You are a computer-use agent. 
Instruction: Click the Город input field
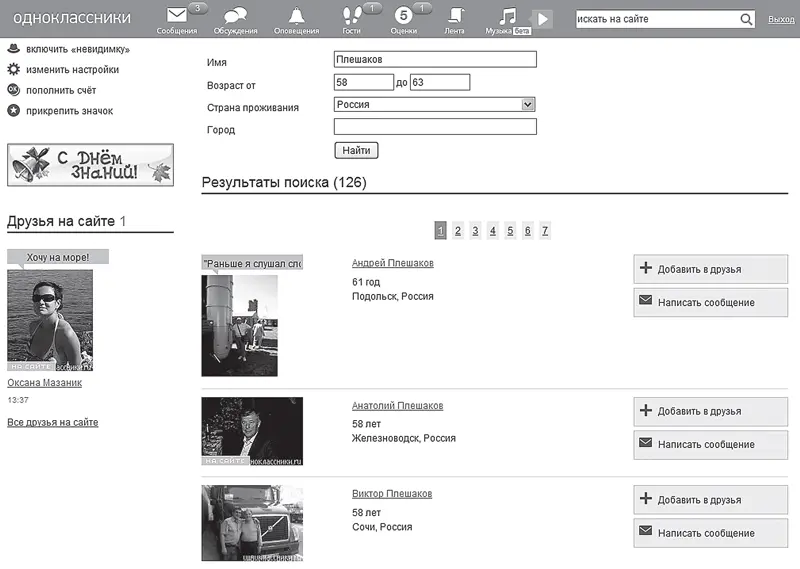(435, 127)
